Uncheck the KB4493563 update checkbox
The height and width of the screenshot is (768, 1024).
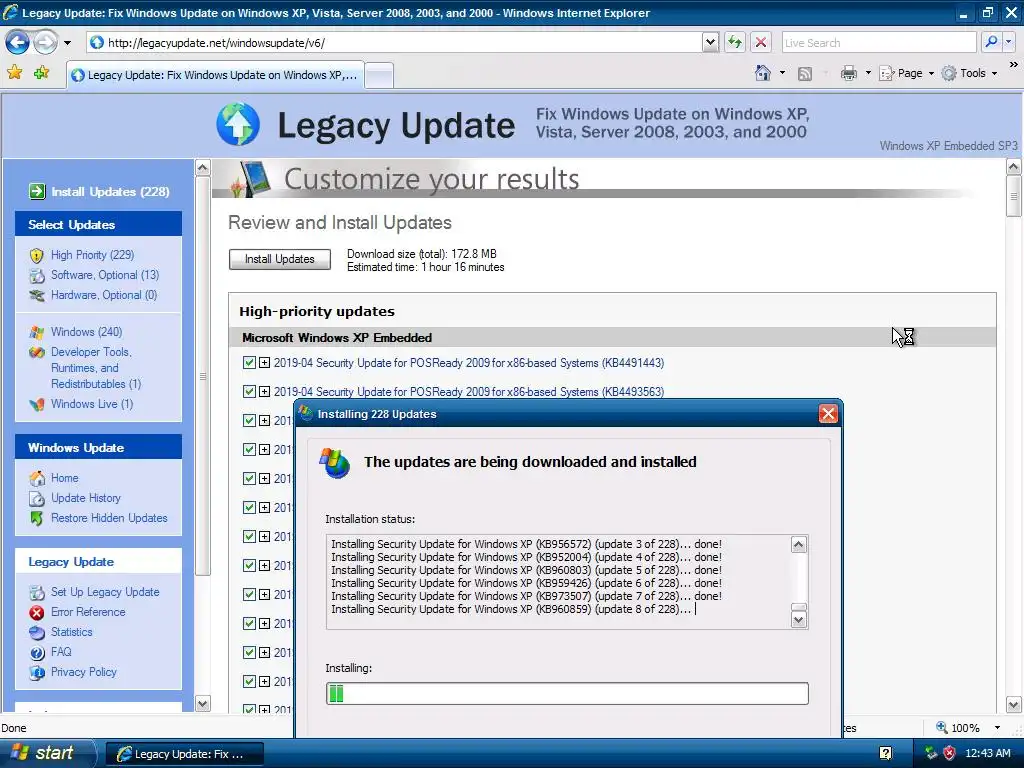(x=249, y=391)
